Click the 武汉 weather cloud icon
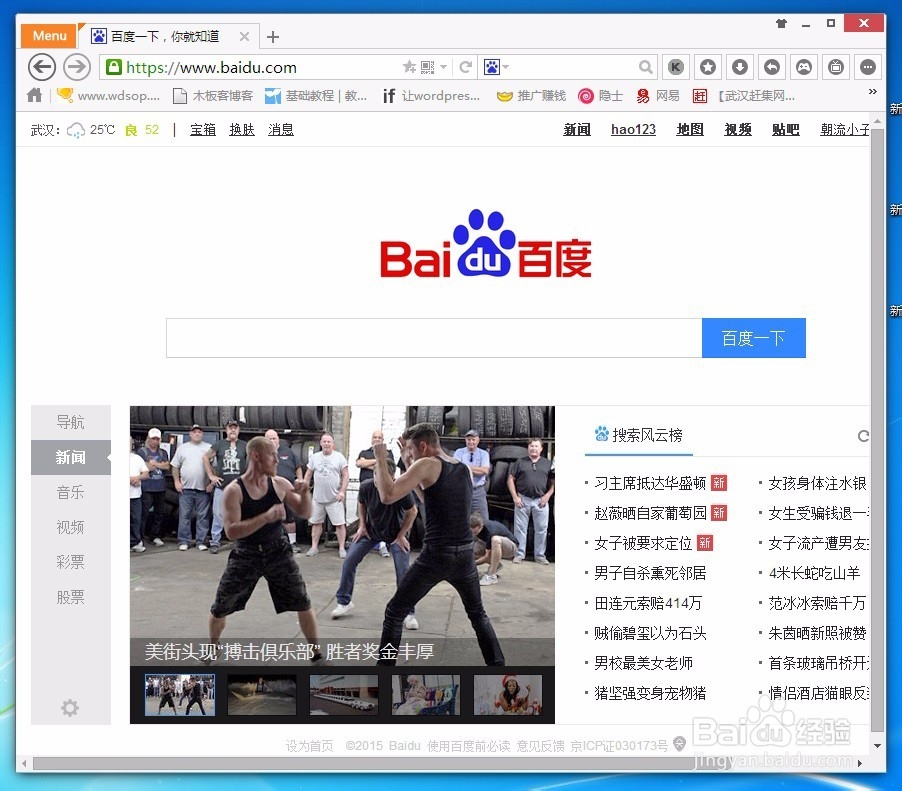This screenshot has width=902, height=791. tap(75, 131)
